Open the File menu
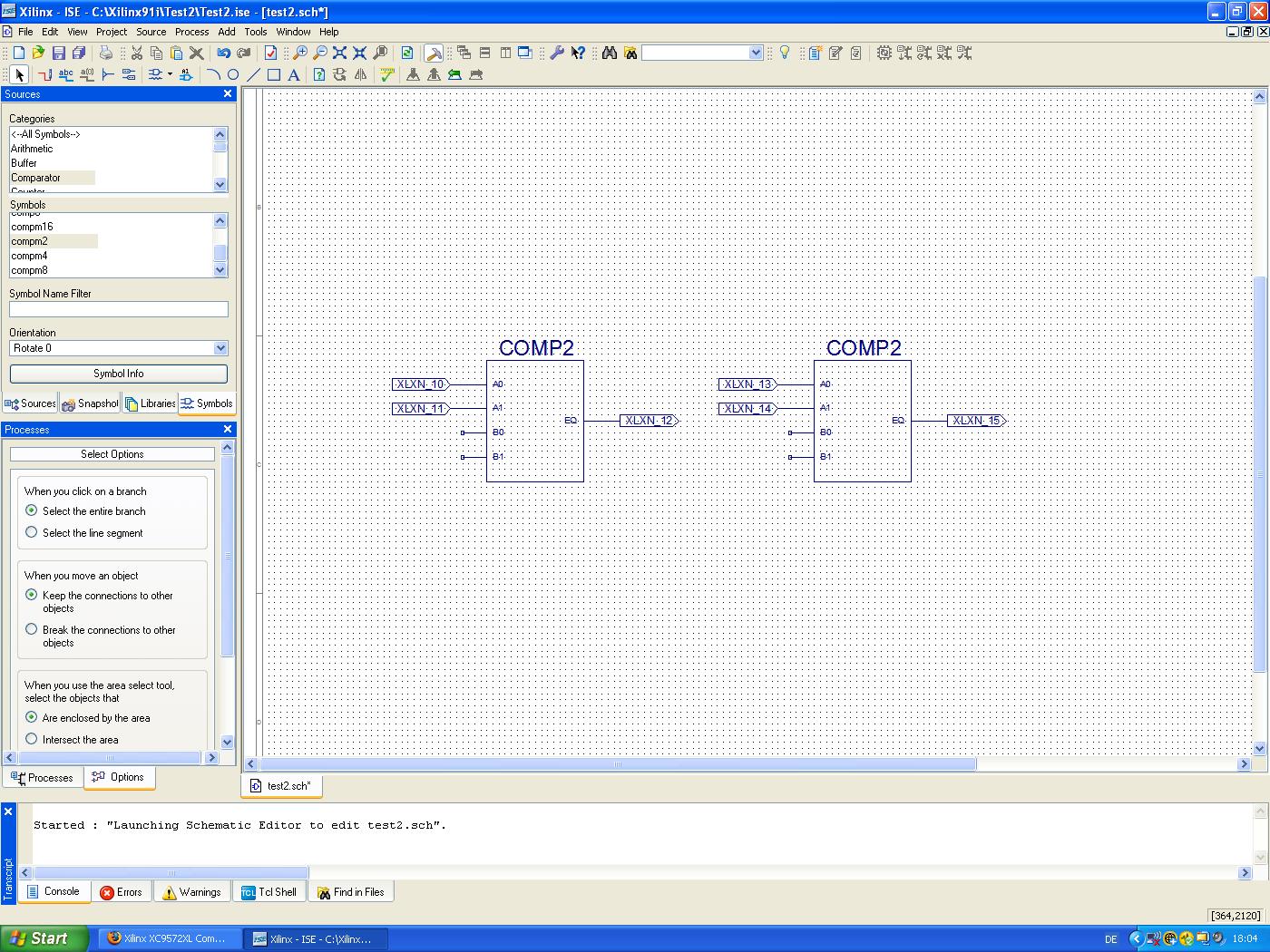1270x952 pixels. (25, 32)
